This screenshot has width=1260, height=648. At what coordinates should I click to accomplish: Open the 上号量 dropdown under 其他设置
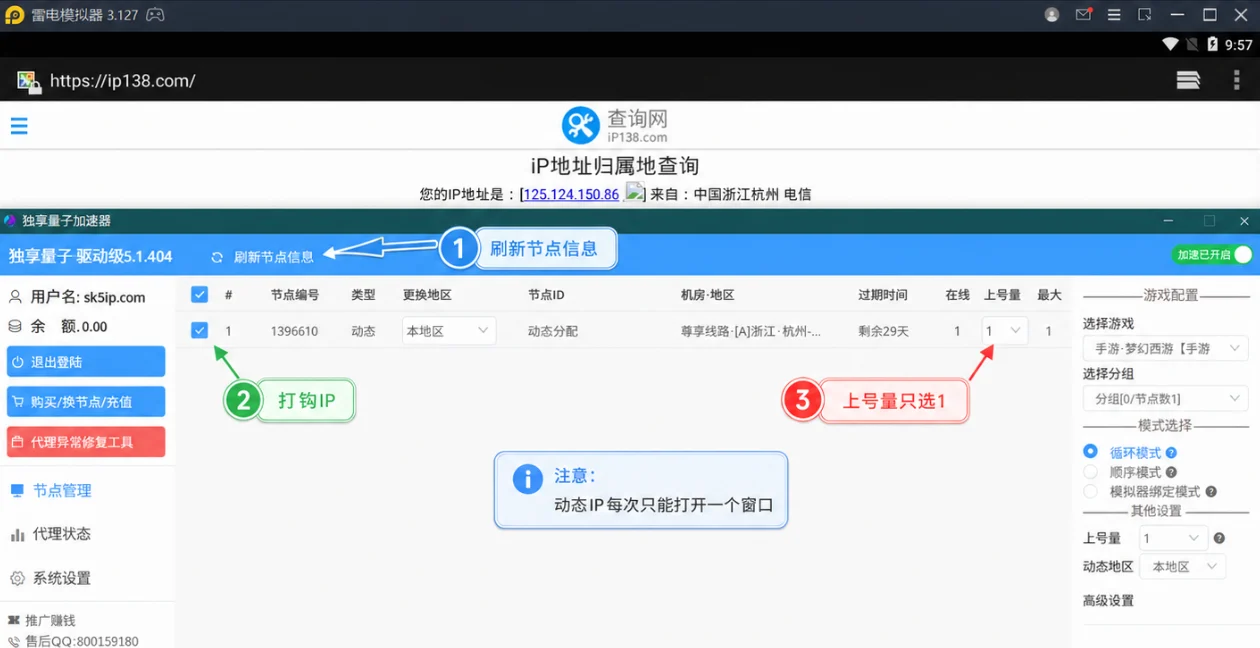click(1174, 538)
